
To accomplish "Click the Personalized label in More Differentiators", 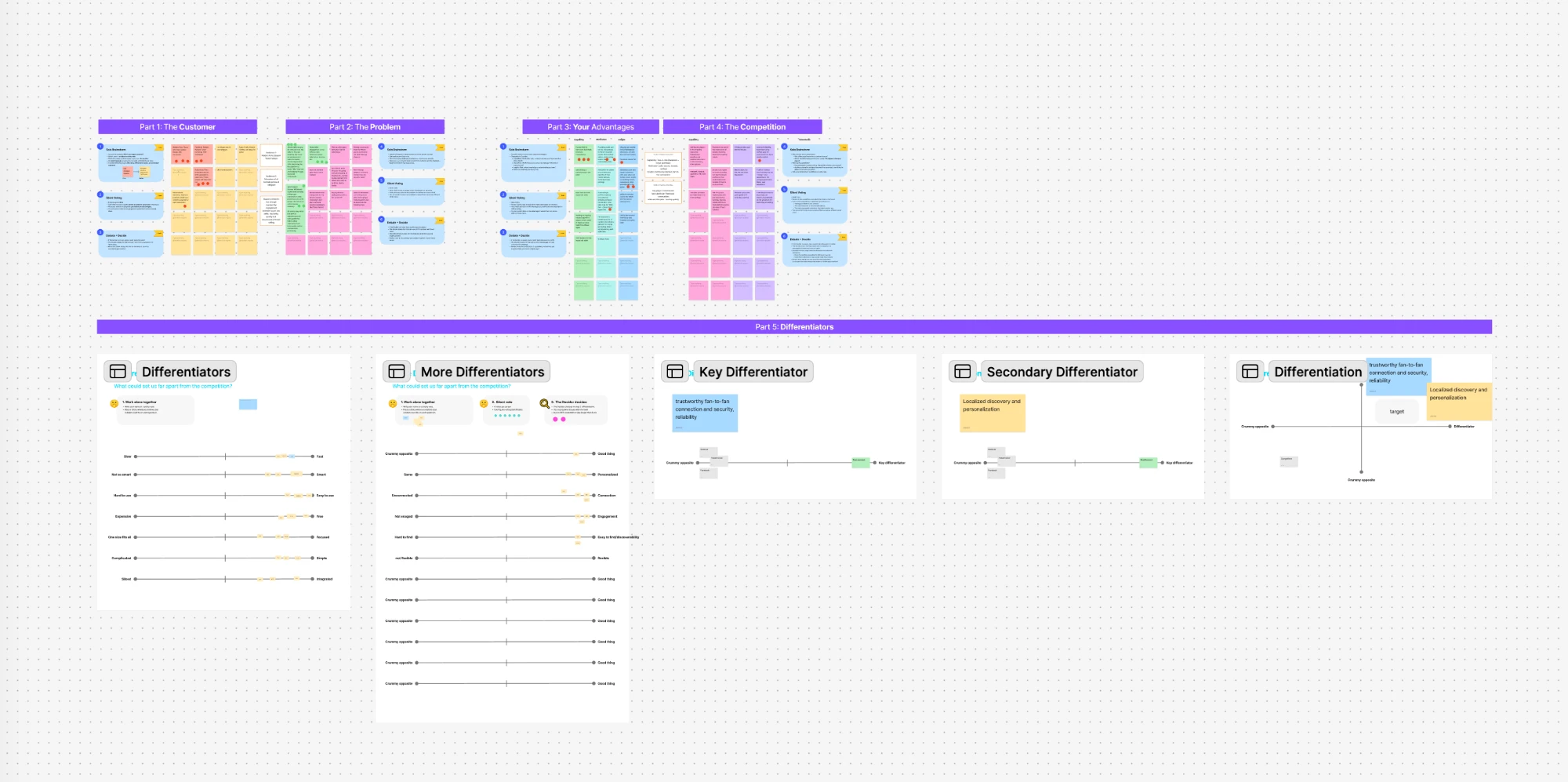I will [608, 475].
